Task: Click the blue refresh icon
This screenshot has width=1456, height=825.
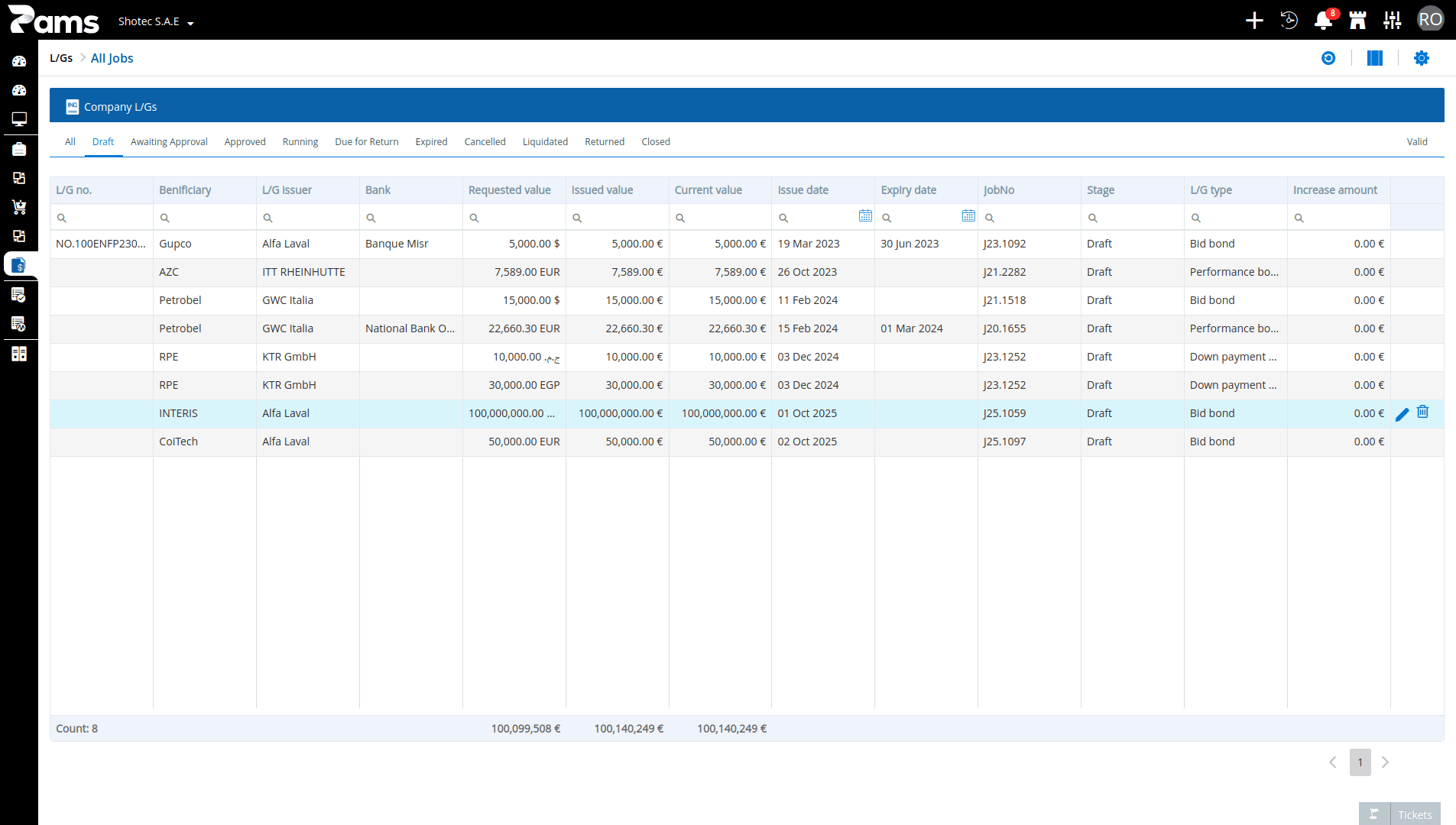Action: 1328,58
